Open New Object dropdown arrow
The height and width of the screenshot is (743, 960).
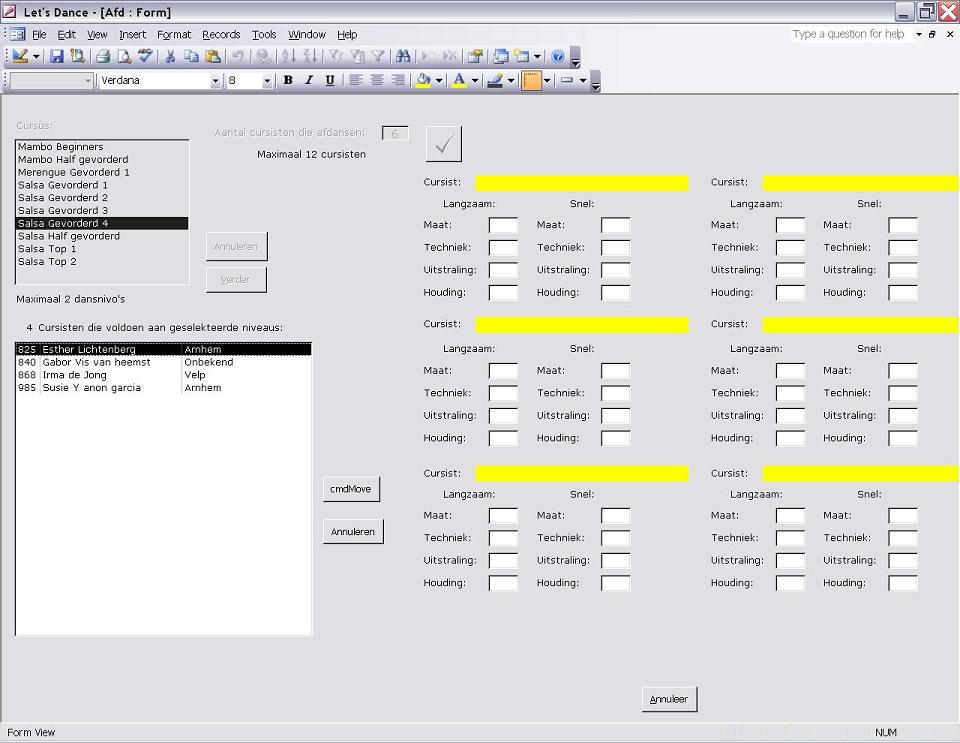click(x=537, y=56)
